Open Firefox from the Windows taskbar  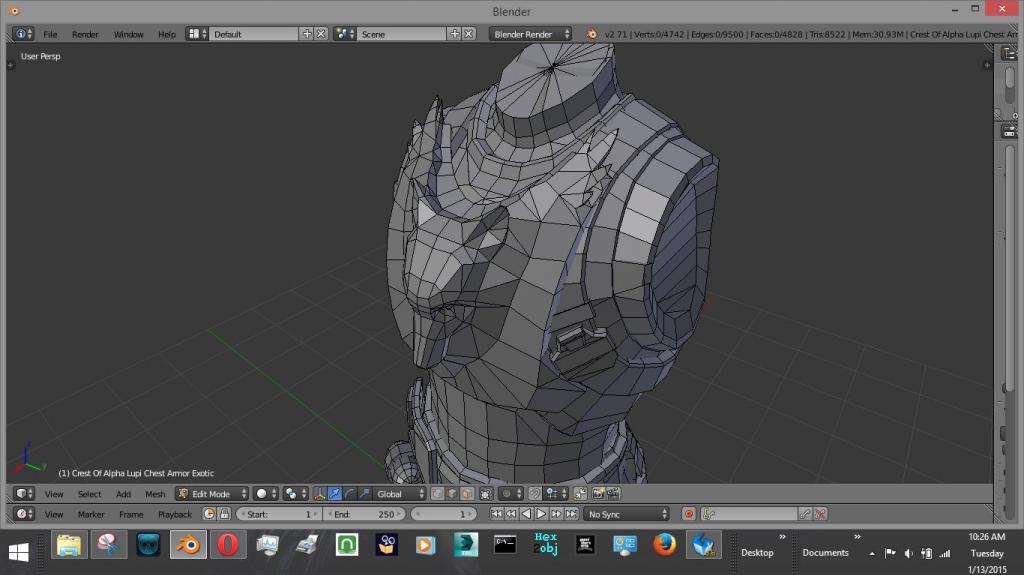pyautogui.click(x=664, y=546)
